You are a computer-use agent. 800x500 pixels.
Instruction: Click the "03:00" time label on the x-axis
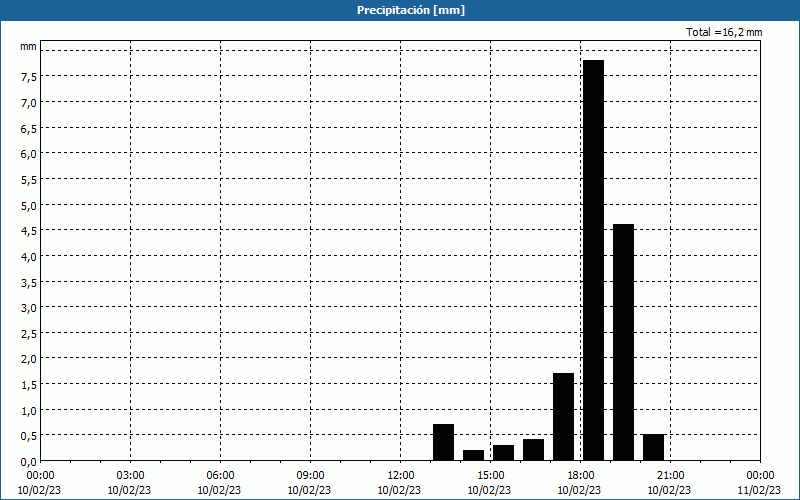pyautogui.click(x=131, y=476)
